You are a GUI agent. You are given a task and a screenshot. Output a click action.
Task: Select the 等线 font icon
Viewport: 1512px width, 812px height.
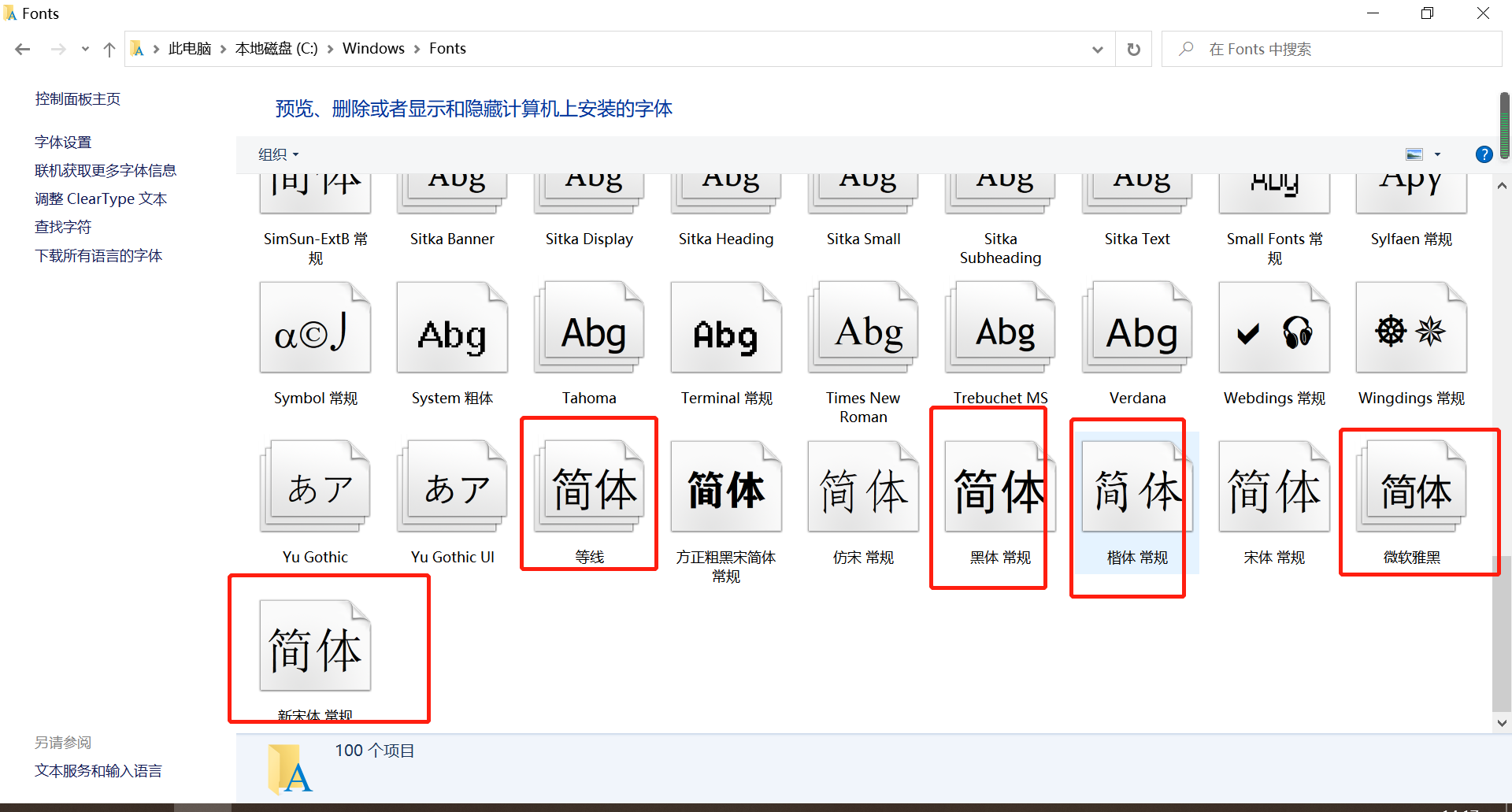(589, 487)
